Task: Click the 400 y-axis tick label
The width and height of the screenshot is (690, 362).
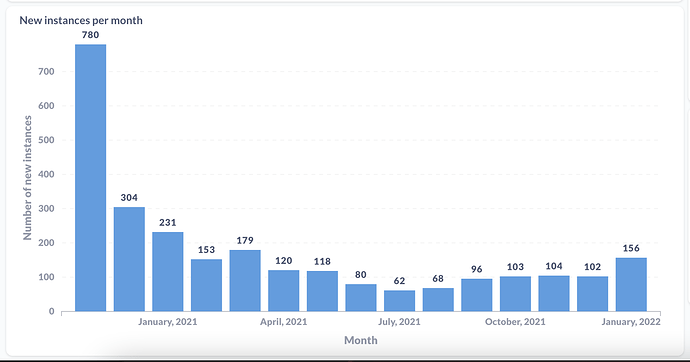Action: pyautogui.click(x=46, y=174)
